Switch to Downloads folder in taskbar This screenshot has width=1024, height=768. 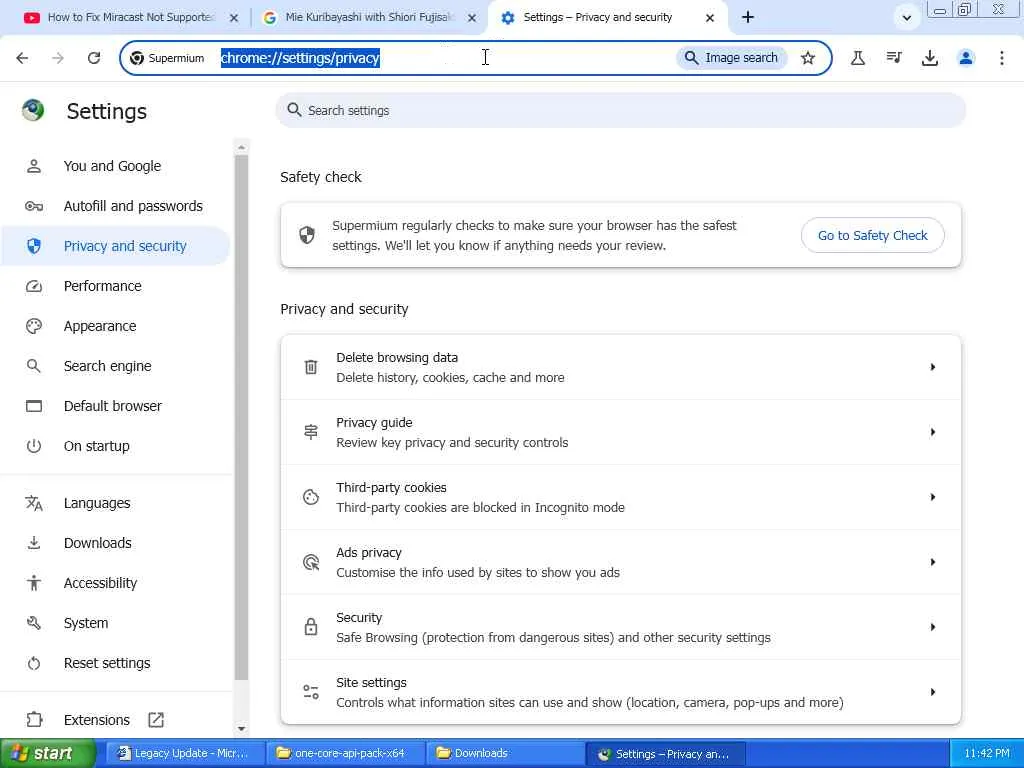tap(503, 754)
